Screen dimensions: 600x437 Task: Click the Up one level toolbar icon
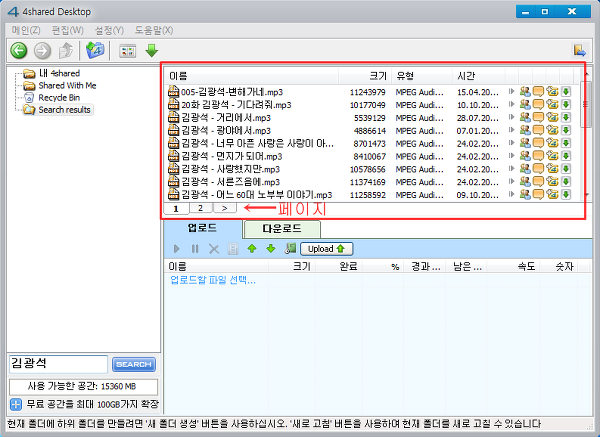pos(66,51)
